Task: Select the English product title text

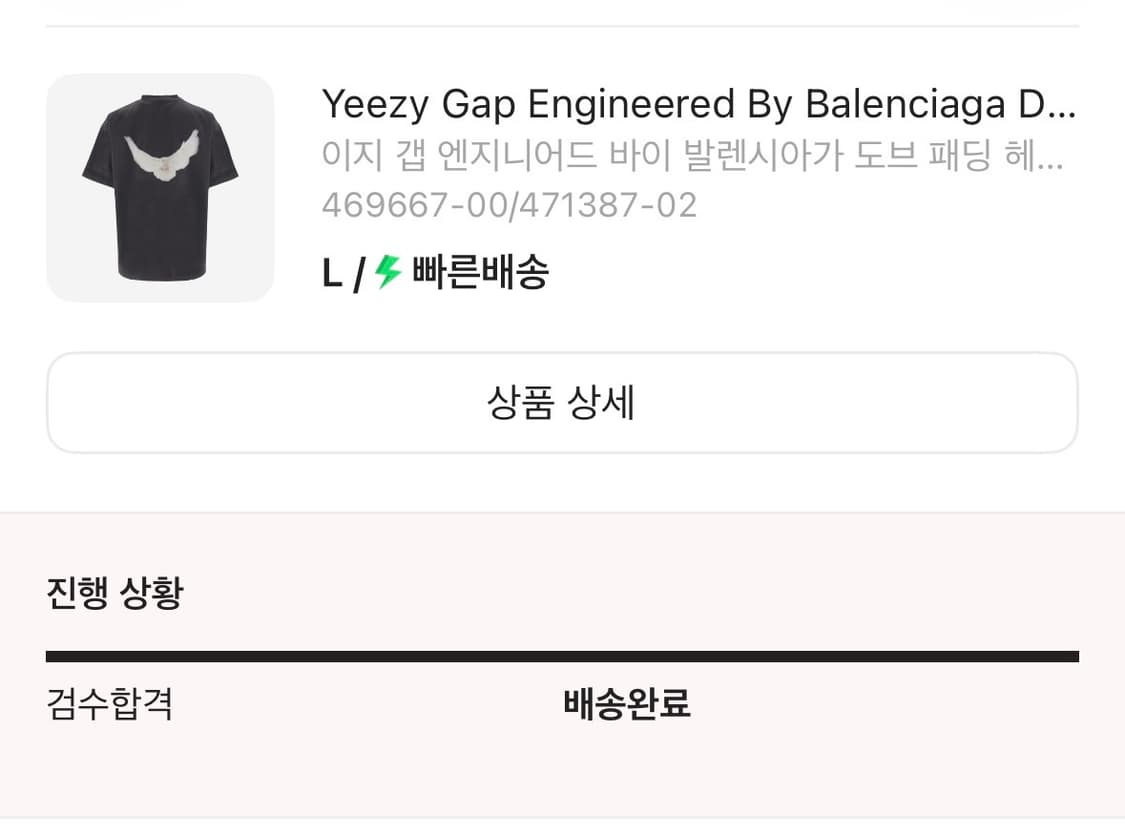Action: pos(700,103)
